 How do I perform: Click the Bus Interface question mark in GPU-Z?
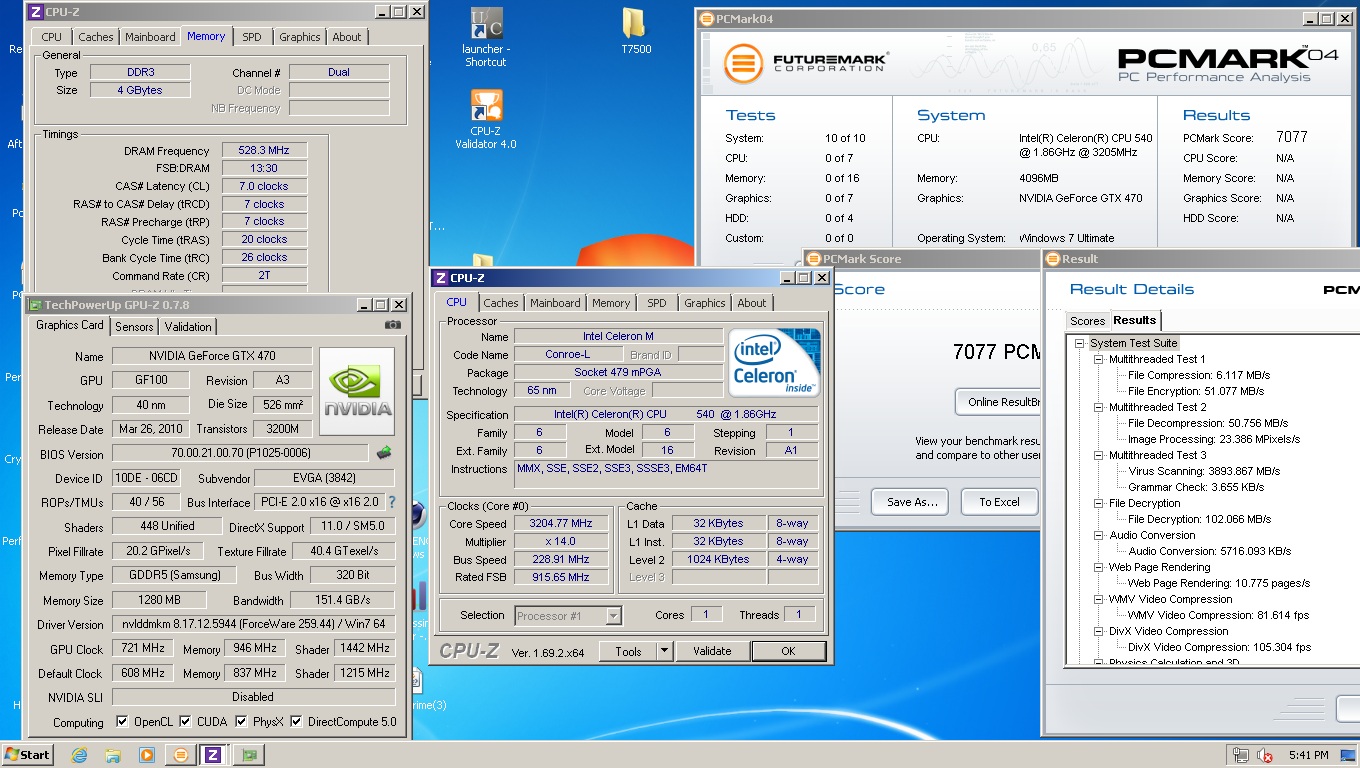pyautogui.click(x=392, y=502)
